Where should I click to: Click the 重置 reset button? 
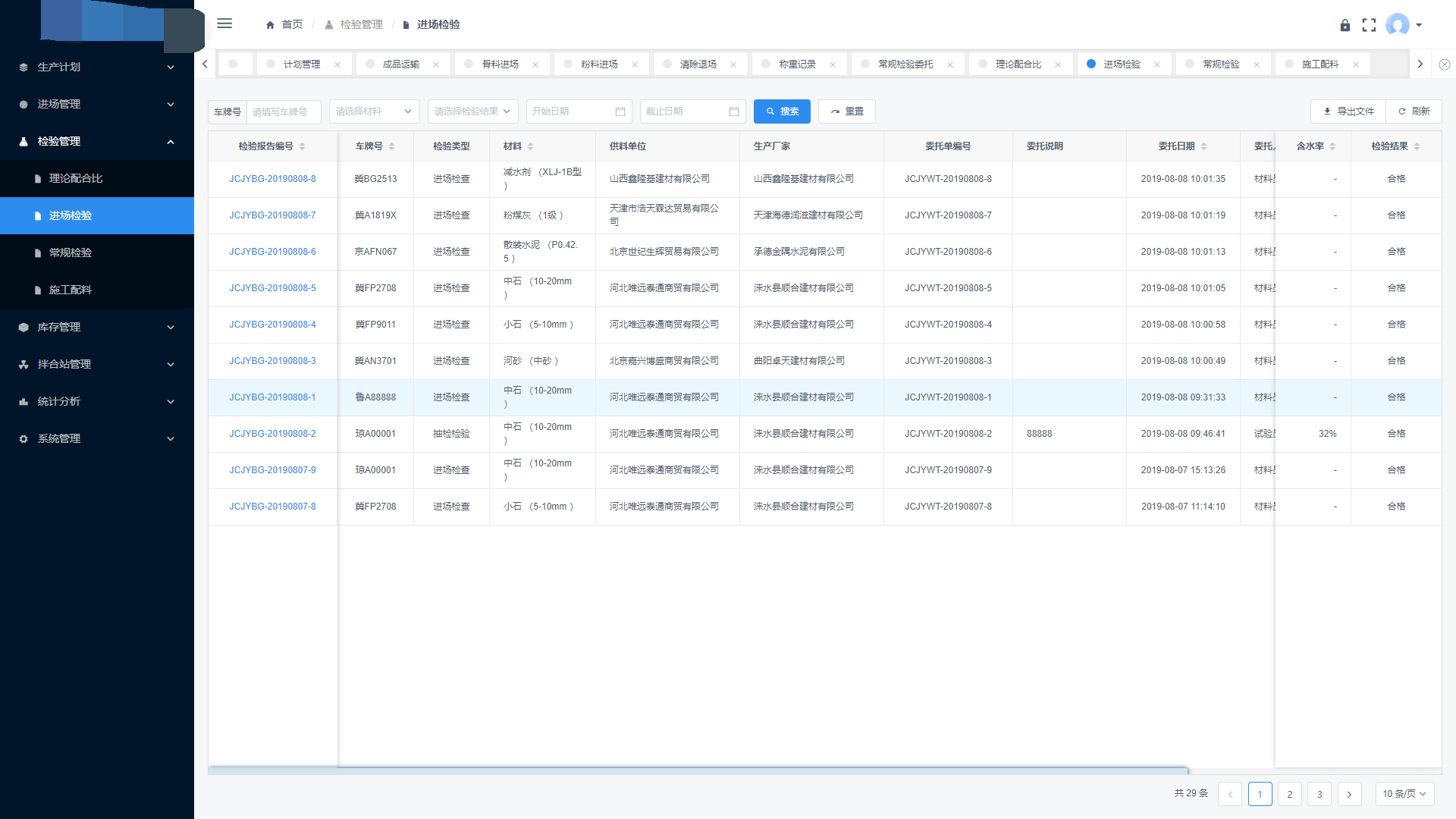(847, 111)
